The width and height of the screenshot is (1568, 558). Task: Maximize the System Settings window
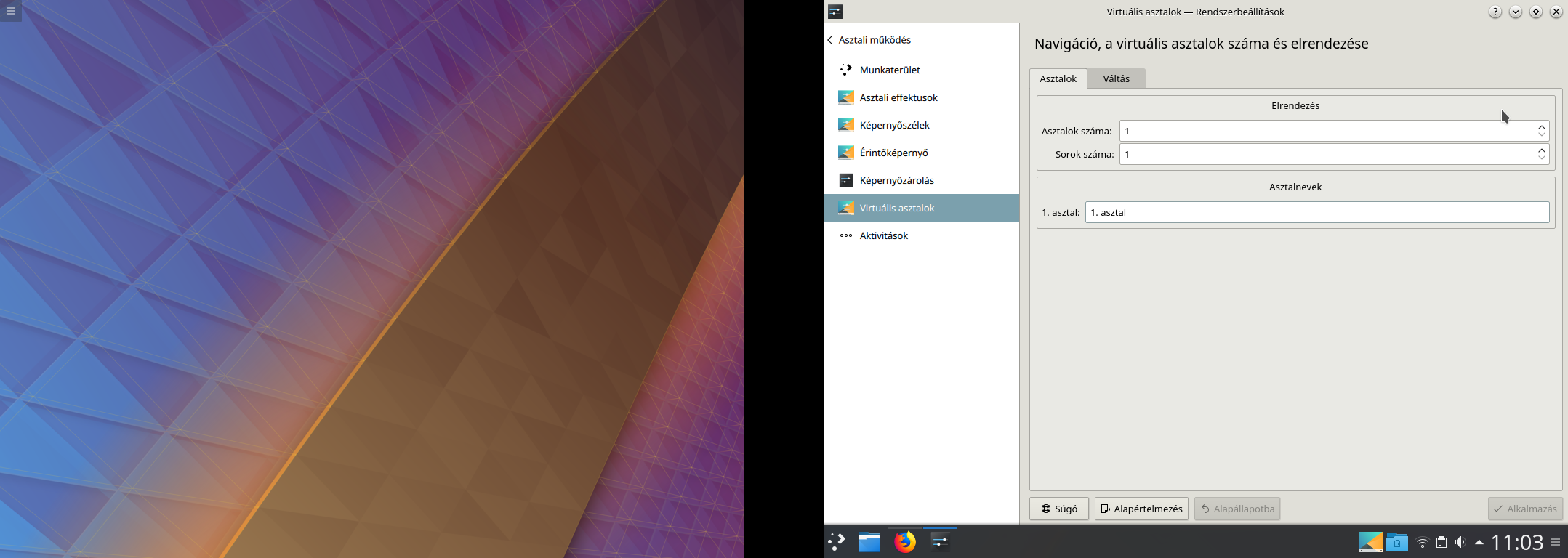click(x=1536, y=12)
